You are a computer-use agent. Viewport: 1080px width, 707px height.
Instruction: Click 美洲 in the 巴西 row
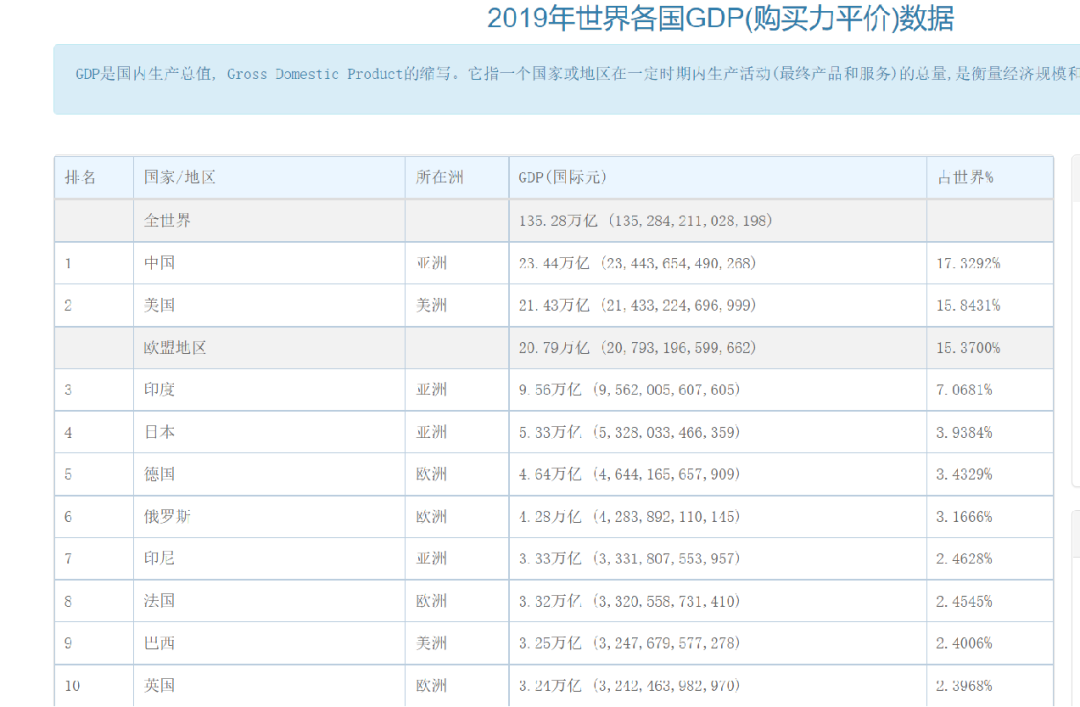(431, 644)
